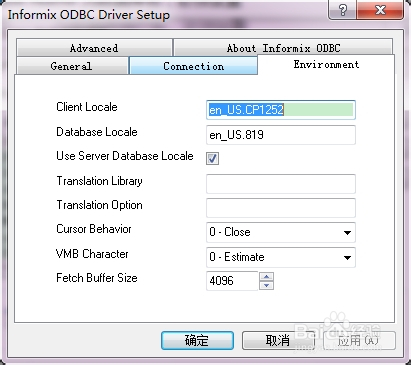Click the Cursor Behavior label

pos(94,229)
